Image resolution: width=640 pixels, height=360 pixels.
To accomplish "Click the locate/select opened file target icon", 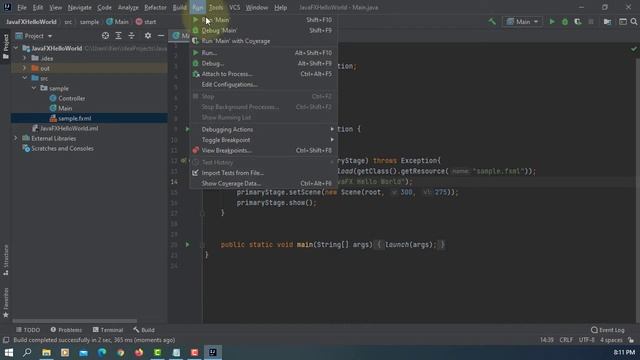I will [105, 36].
